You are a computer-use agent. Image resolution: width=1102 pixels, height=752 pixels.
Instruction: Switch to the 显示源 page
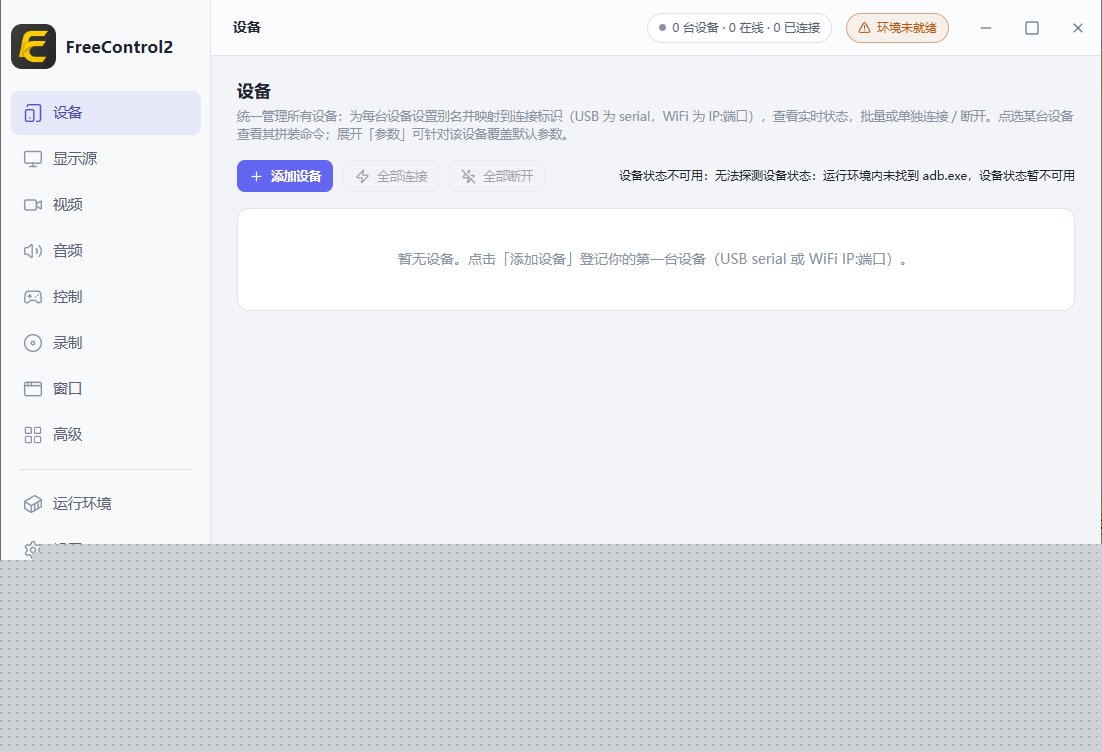coord(106,159)
